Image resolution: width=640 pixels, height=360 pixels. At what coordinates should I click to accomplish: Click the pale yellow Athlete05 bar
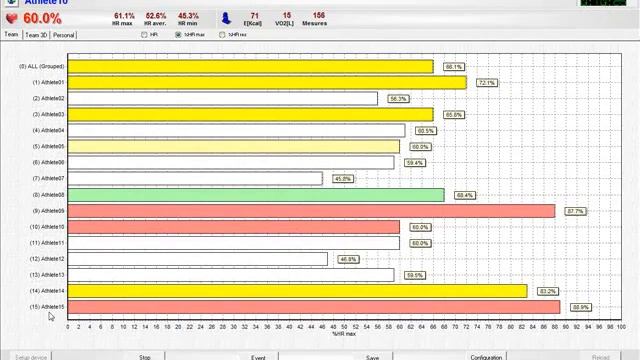click(234, 147)
